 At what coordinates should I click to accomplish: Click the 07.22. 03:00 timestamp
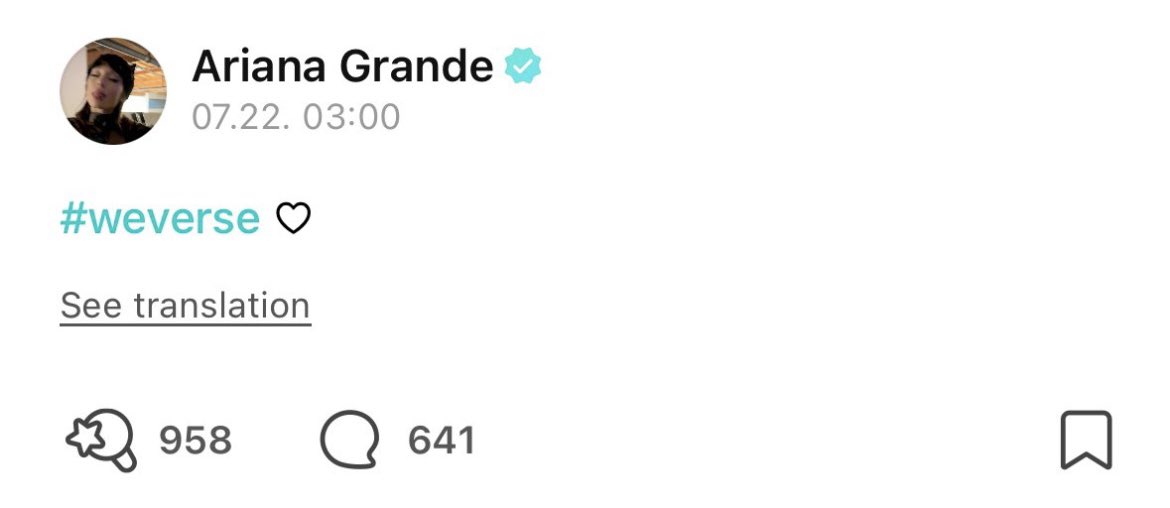click(x=296, y=117)
